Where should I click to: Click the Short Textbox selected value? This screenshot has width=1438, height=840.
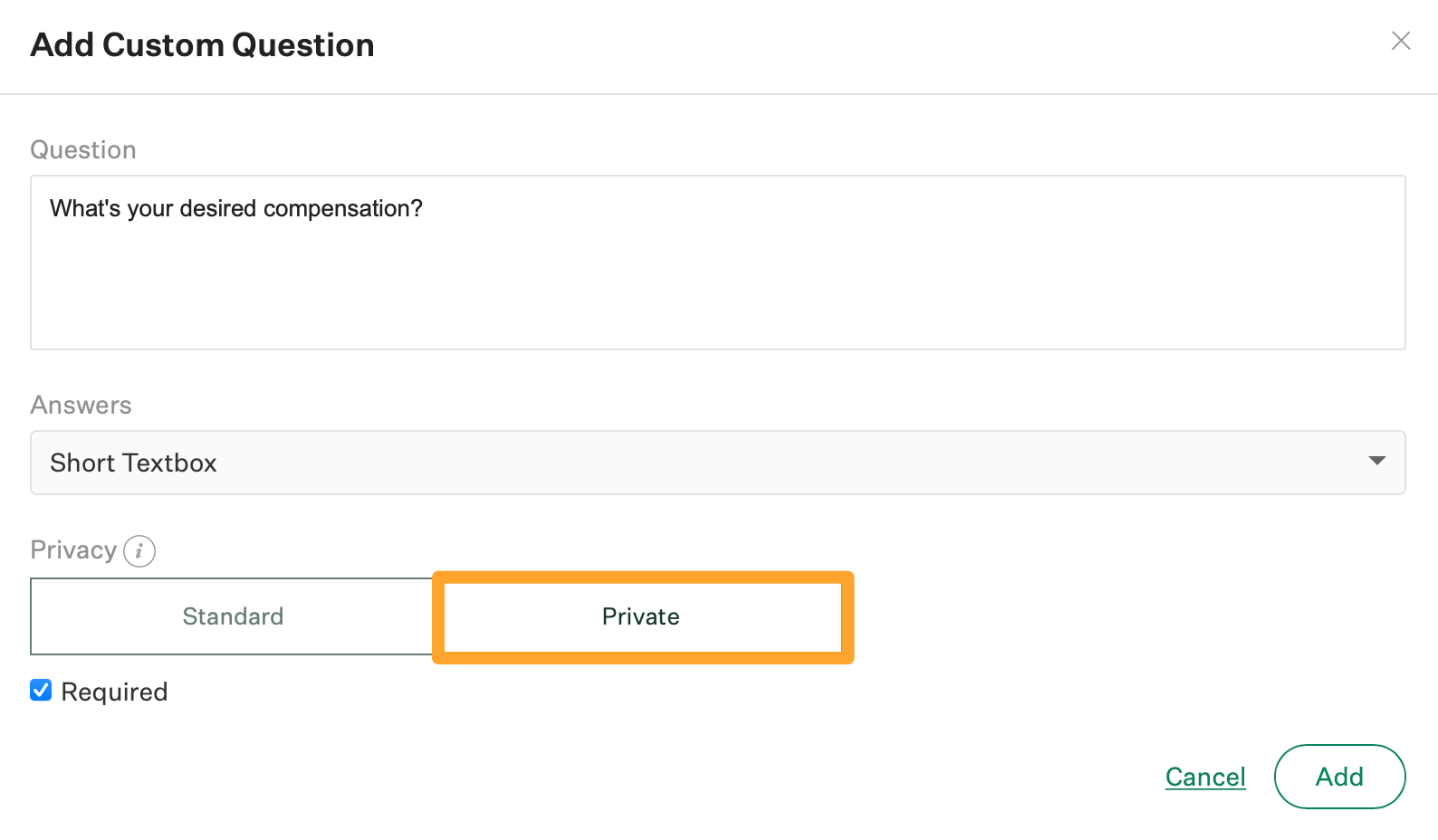134,463
